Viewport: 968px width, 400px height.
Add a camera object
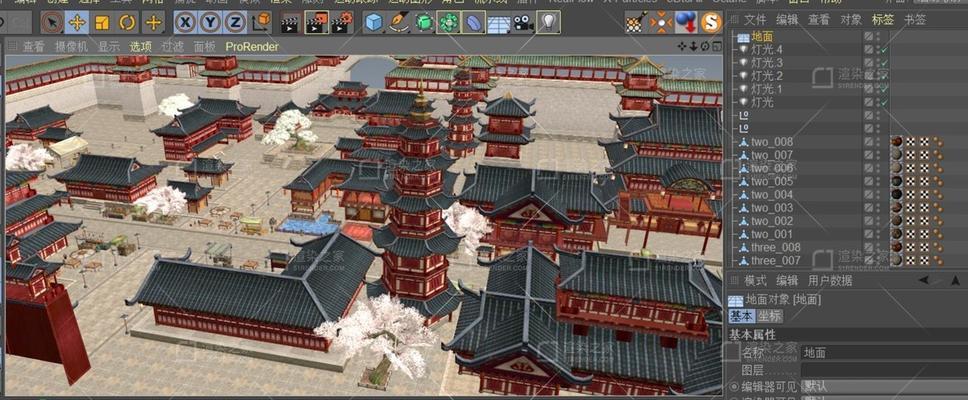(524, 23)
